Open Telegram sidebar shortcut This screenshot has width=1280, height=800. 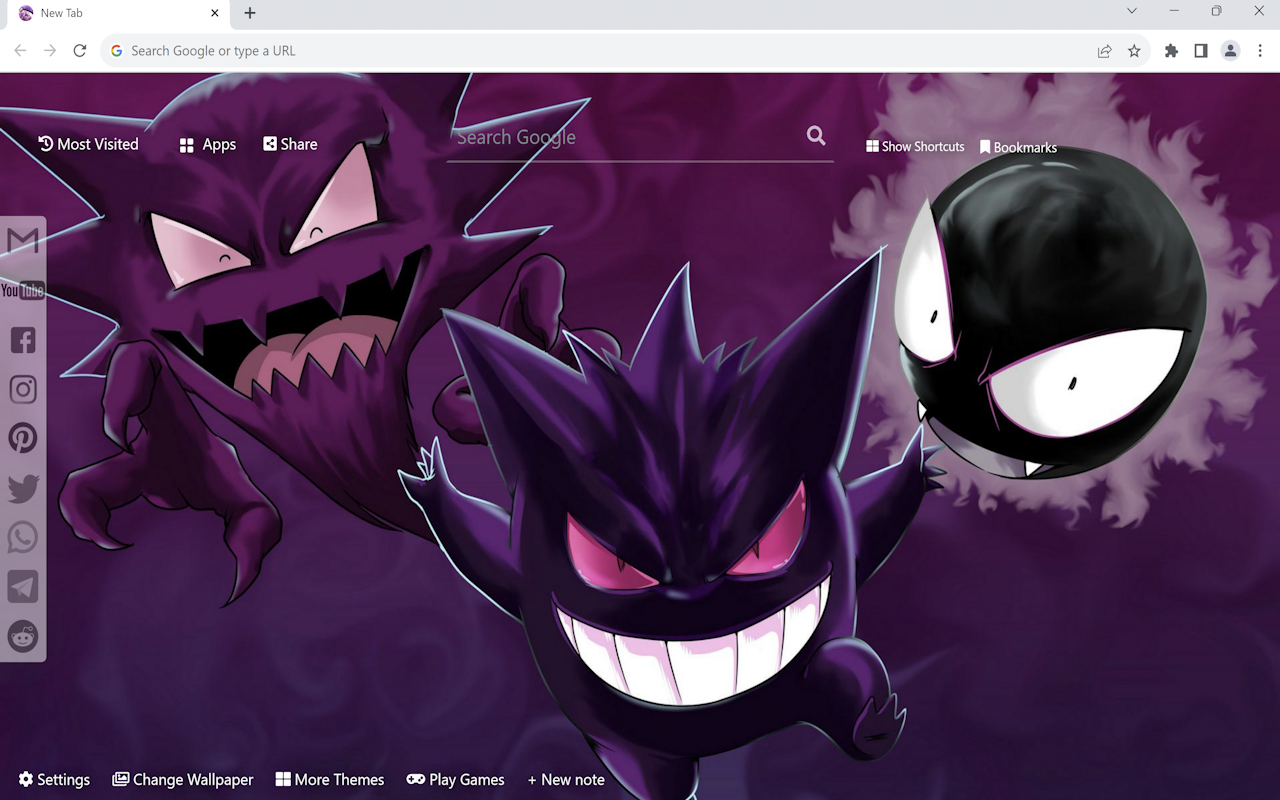(x=23, y=586)
